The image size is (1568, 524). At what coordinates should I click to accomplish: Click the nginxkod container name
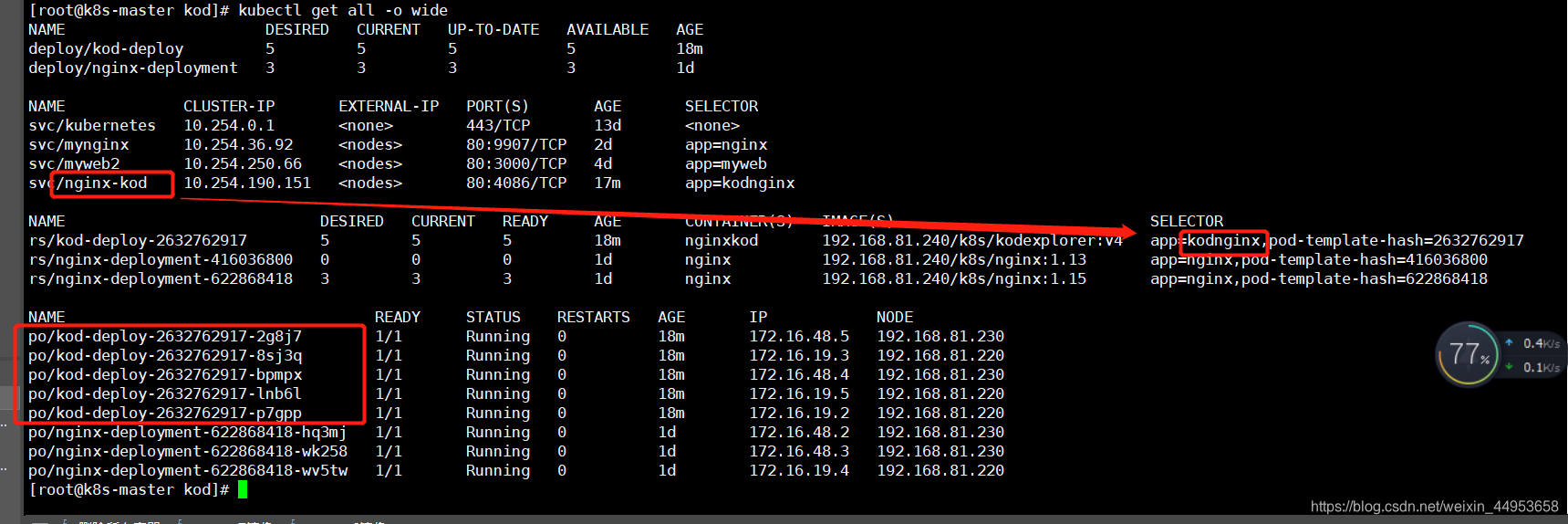click(722, 240)
